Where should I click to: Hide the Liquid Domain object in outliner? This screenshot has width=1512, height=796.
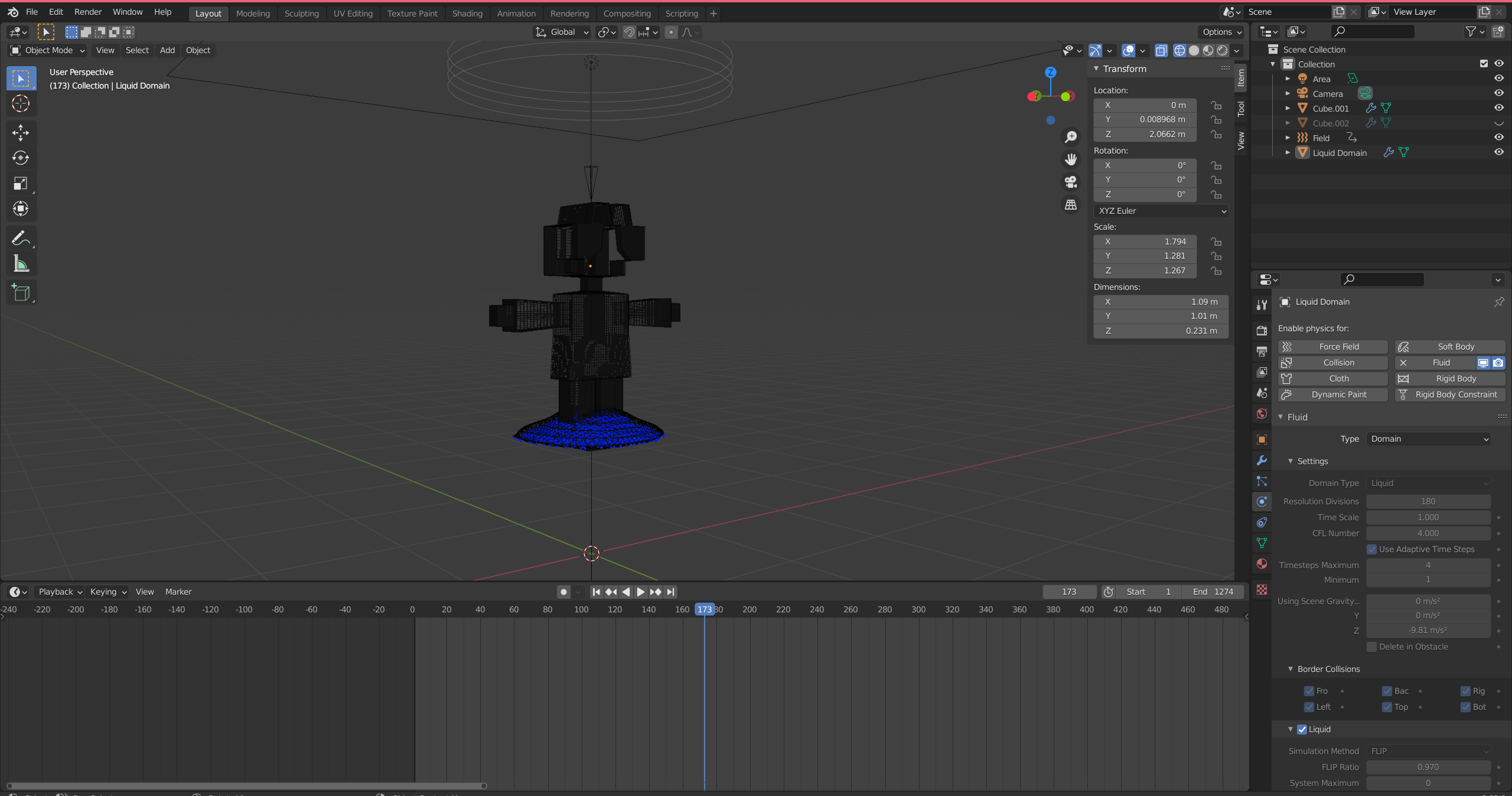(x=1498, y=152)
